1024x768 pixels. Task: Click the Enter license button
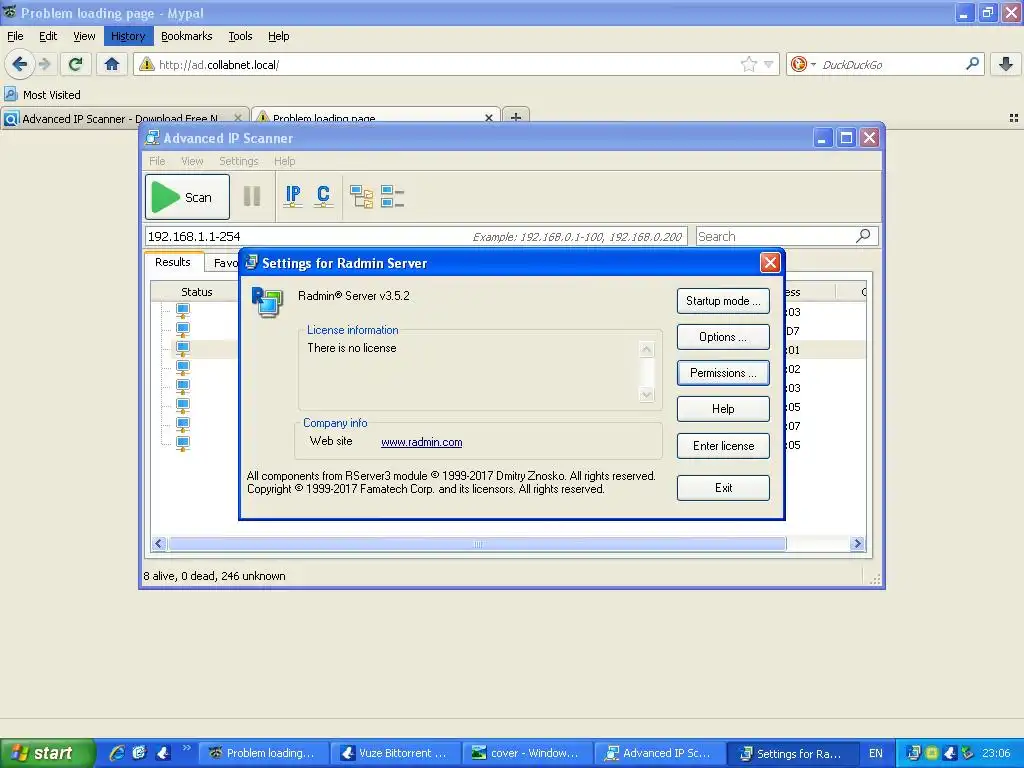(x=723, y=446)
